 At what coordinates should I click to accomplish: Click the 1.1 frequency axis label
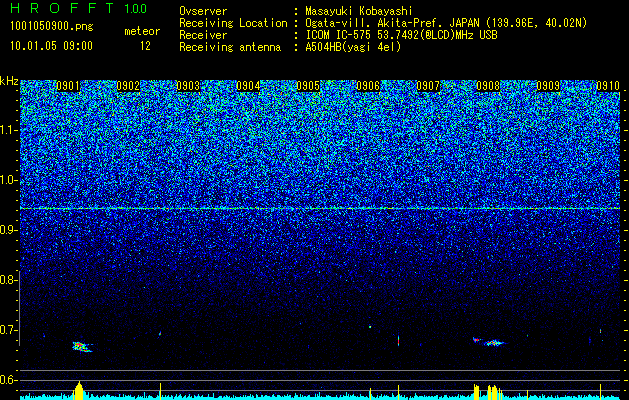[7, 130]
